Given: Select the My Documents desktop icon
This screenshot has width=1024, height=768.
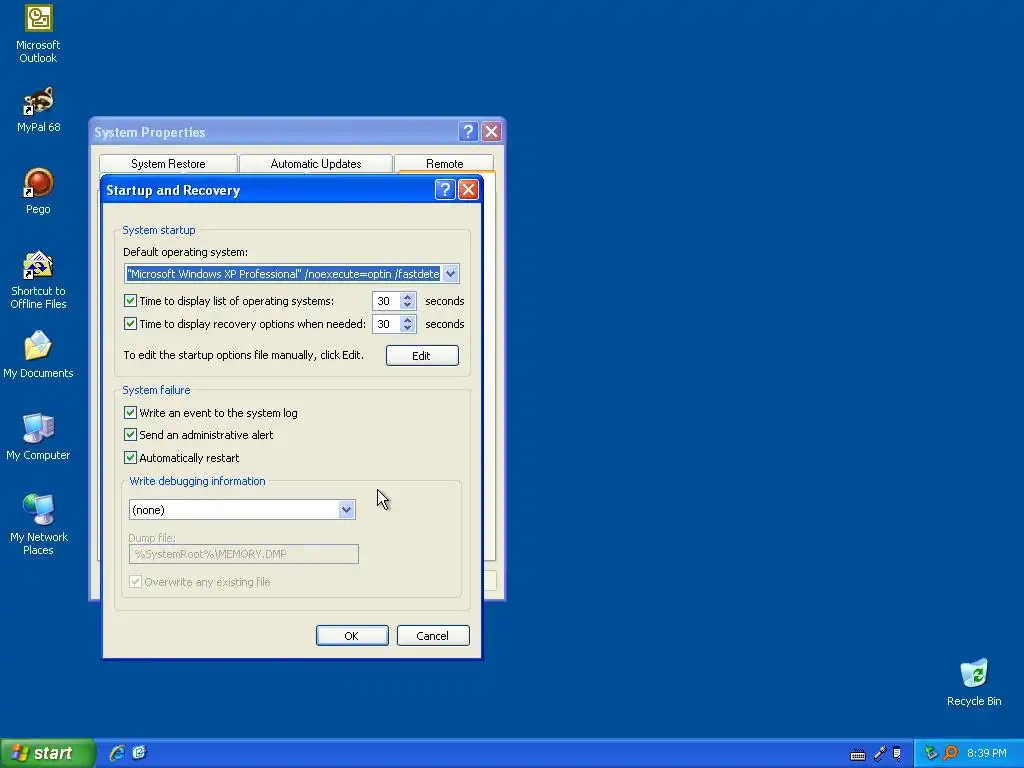Looking at the screenshot, I should click(x=38, y=355).
